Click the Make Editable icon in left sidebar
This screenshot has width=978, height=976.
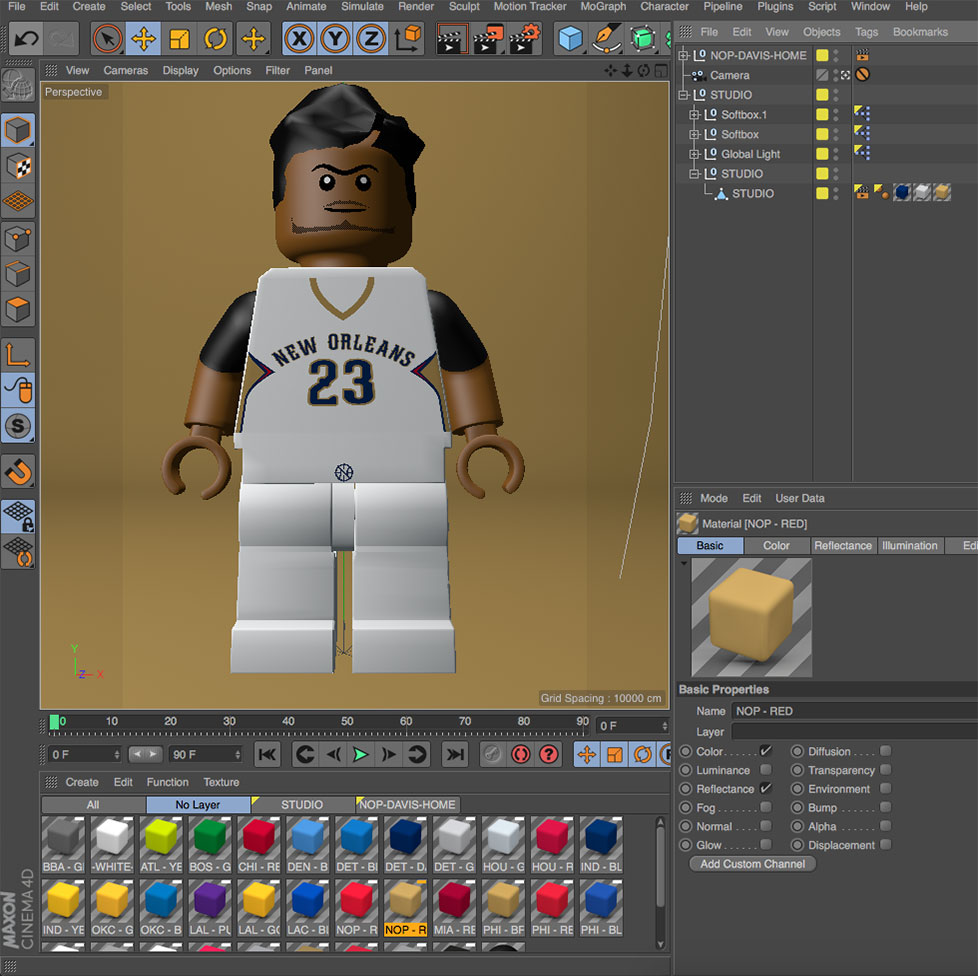coord(18,130)
